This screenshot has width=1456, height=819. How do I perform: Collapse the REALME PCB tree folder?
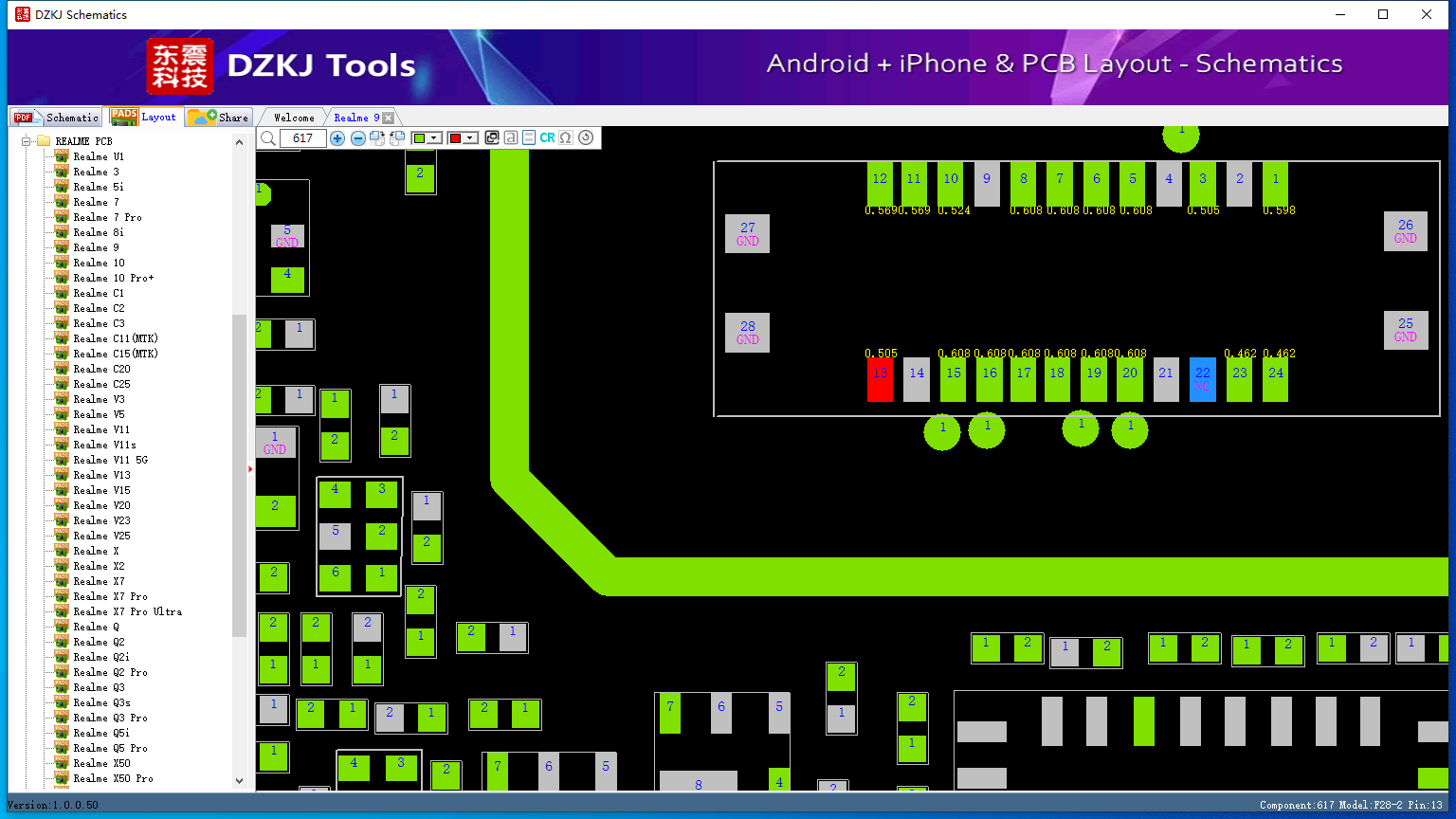[27, 141]
